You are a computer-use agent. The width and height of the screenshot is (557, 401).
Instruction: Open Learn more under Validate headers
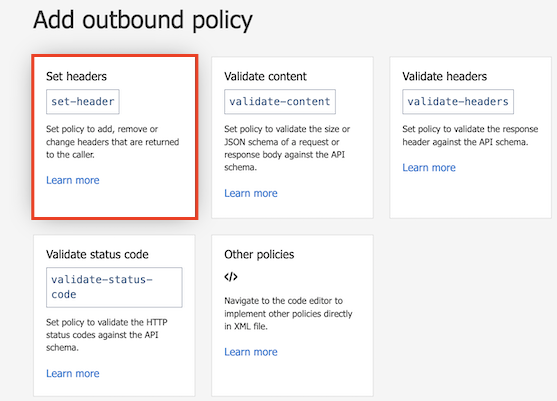pyautogui.click(x=429, y=168)
